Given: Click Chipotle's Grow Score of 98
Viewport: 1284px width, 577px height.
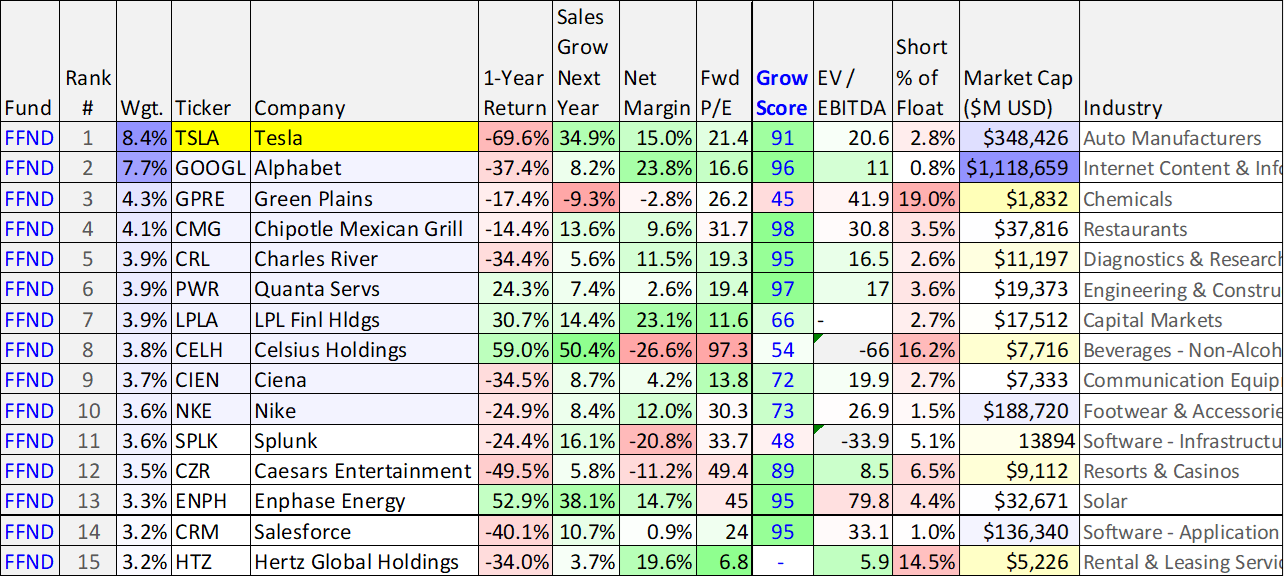Looking at the screenshot, I should pyautogui.click(x=782, y=229).
